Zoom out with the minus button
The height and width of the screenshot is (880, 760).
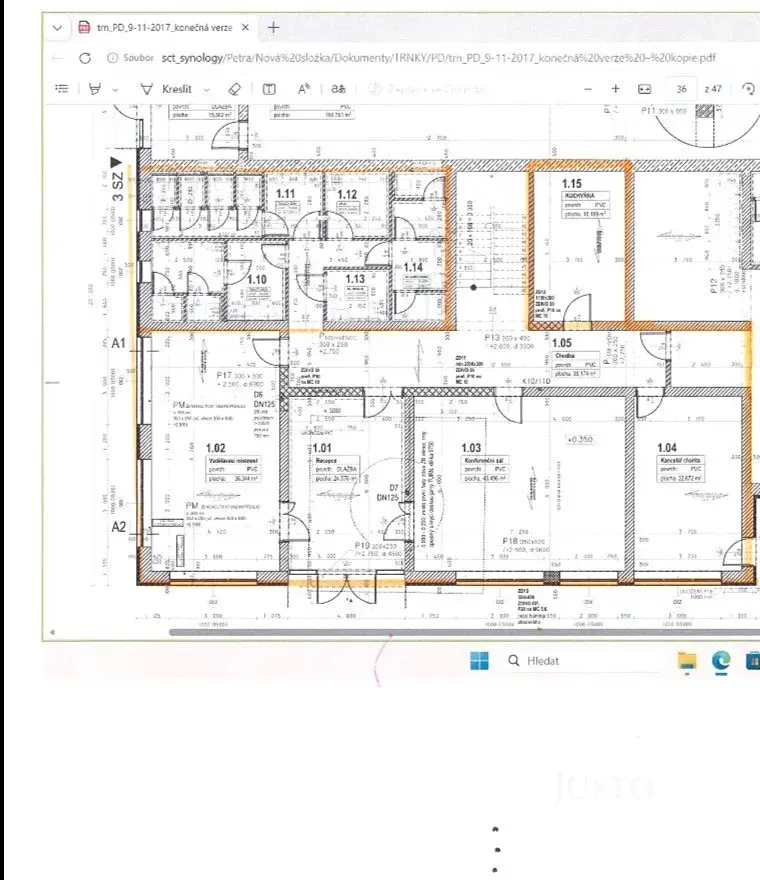click(588, 89)
